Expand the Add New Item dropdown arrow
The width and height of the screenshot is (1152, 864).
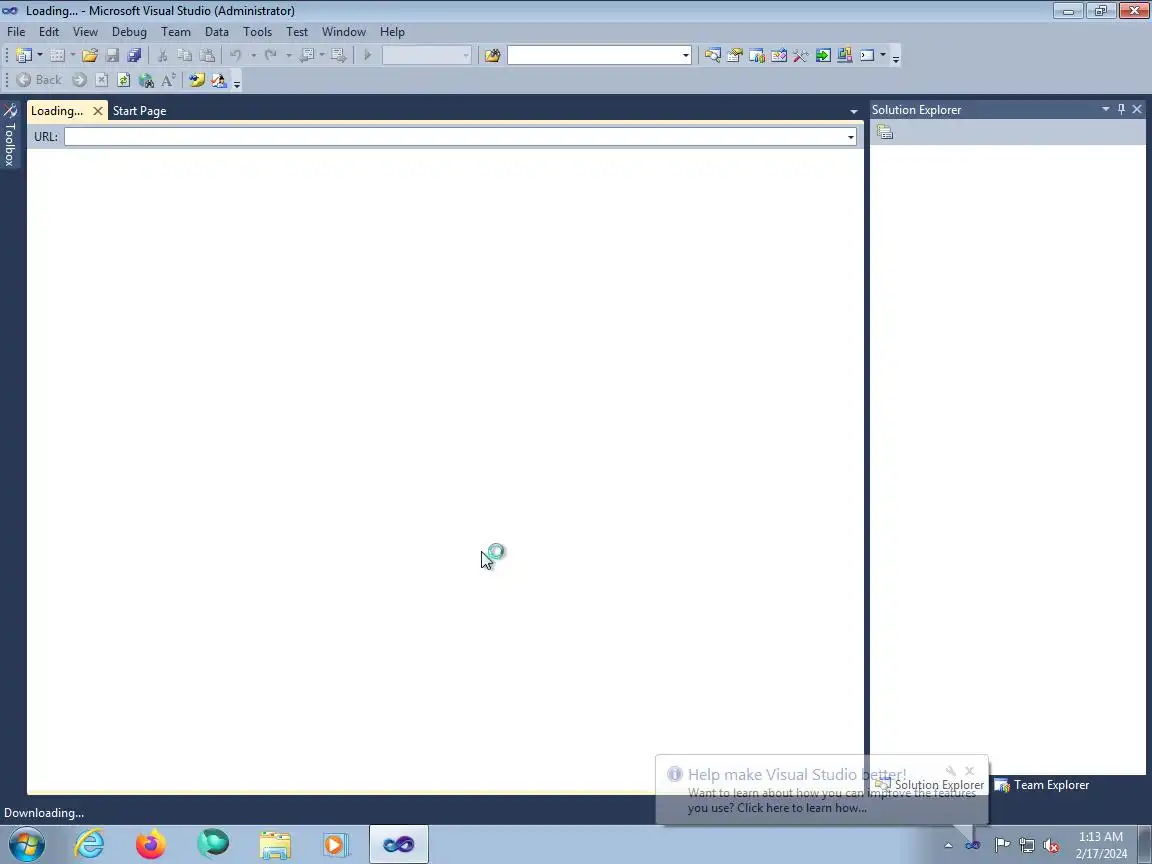[x=73, y=55]
